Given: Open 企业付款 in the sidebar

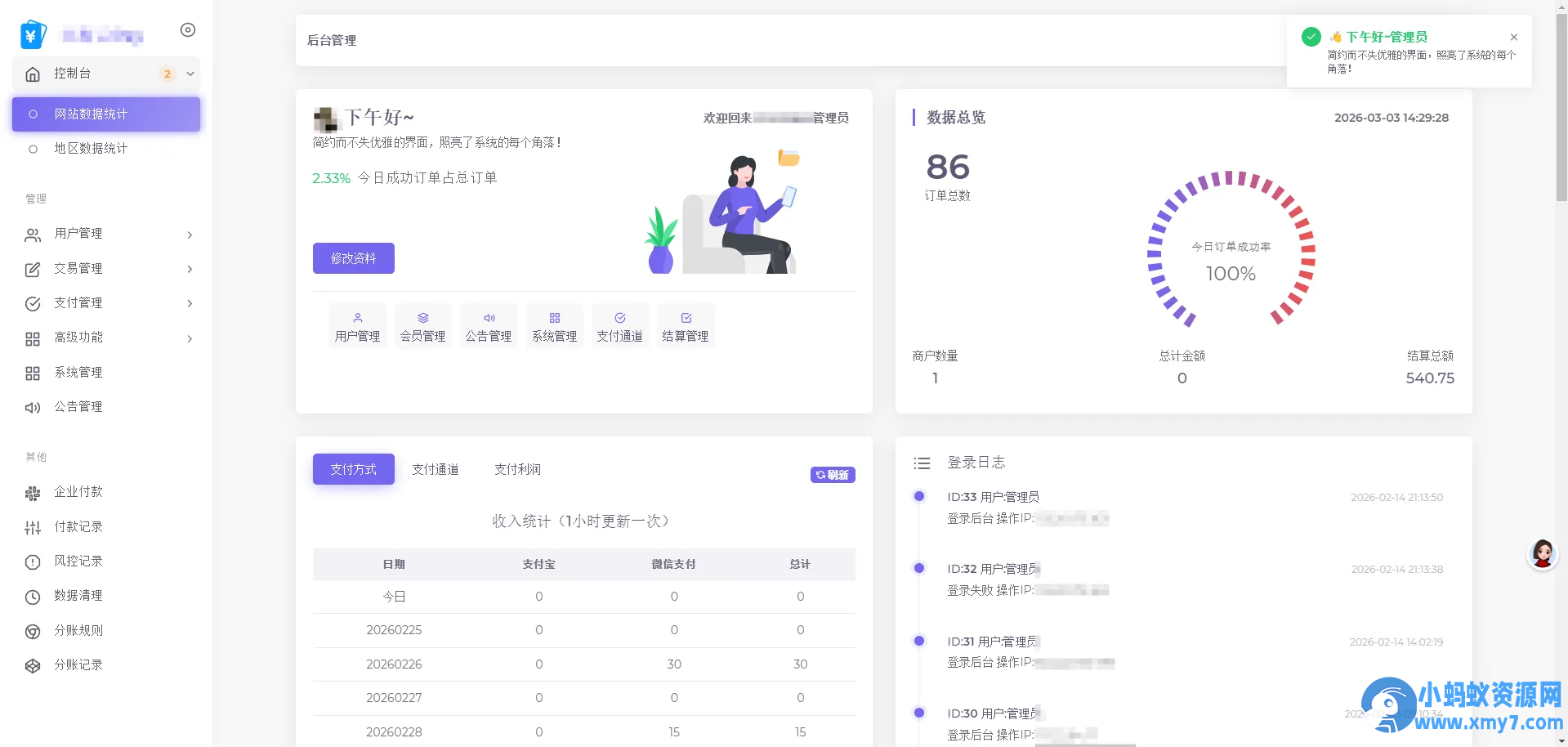Looking at the screenshot, I should (x=78, y=492).
